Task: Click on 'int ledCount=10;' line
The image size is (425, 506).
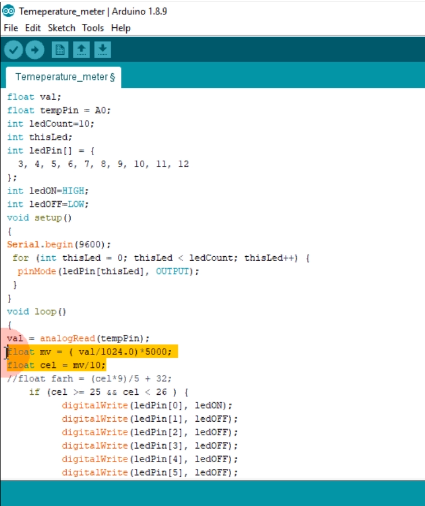Action: [x=51, y=124]
